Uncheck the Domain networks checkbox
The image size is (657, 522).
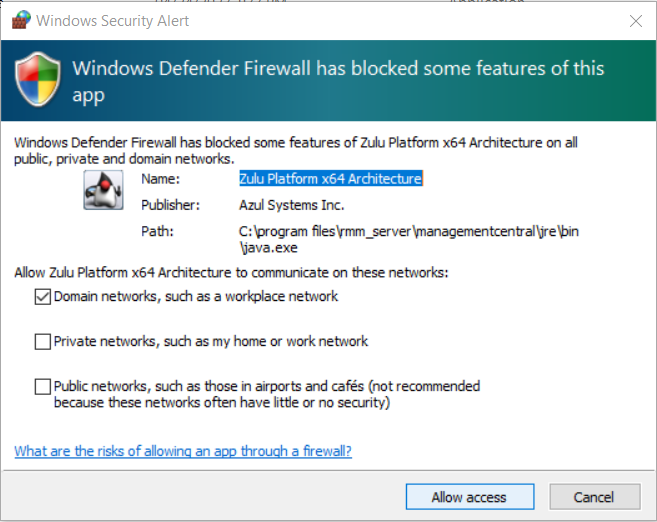click(x=42, y=296)
